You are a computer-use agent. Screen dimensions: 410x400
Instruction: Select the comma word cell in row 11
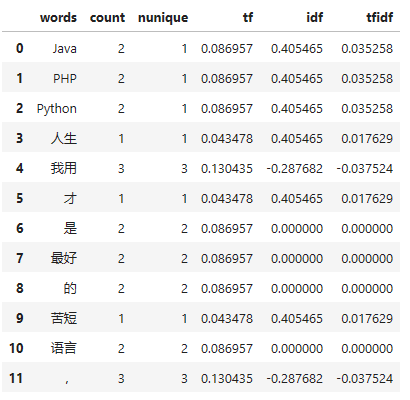pos(67,381)
